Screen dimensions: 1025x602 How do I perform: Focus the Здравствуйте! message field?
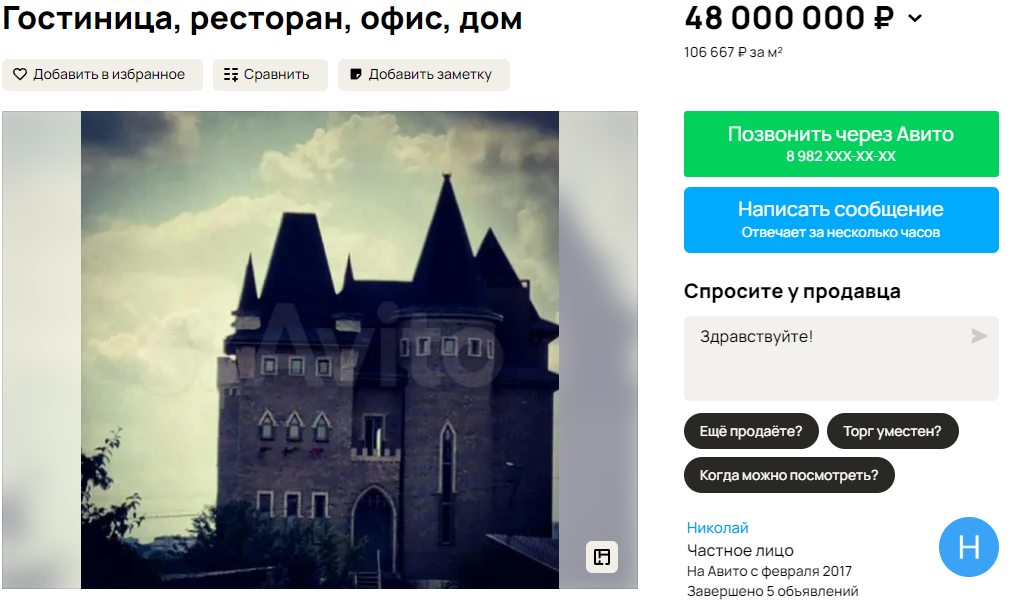[841, 358]
